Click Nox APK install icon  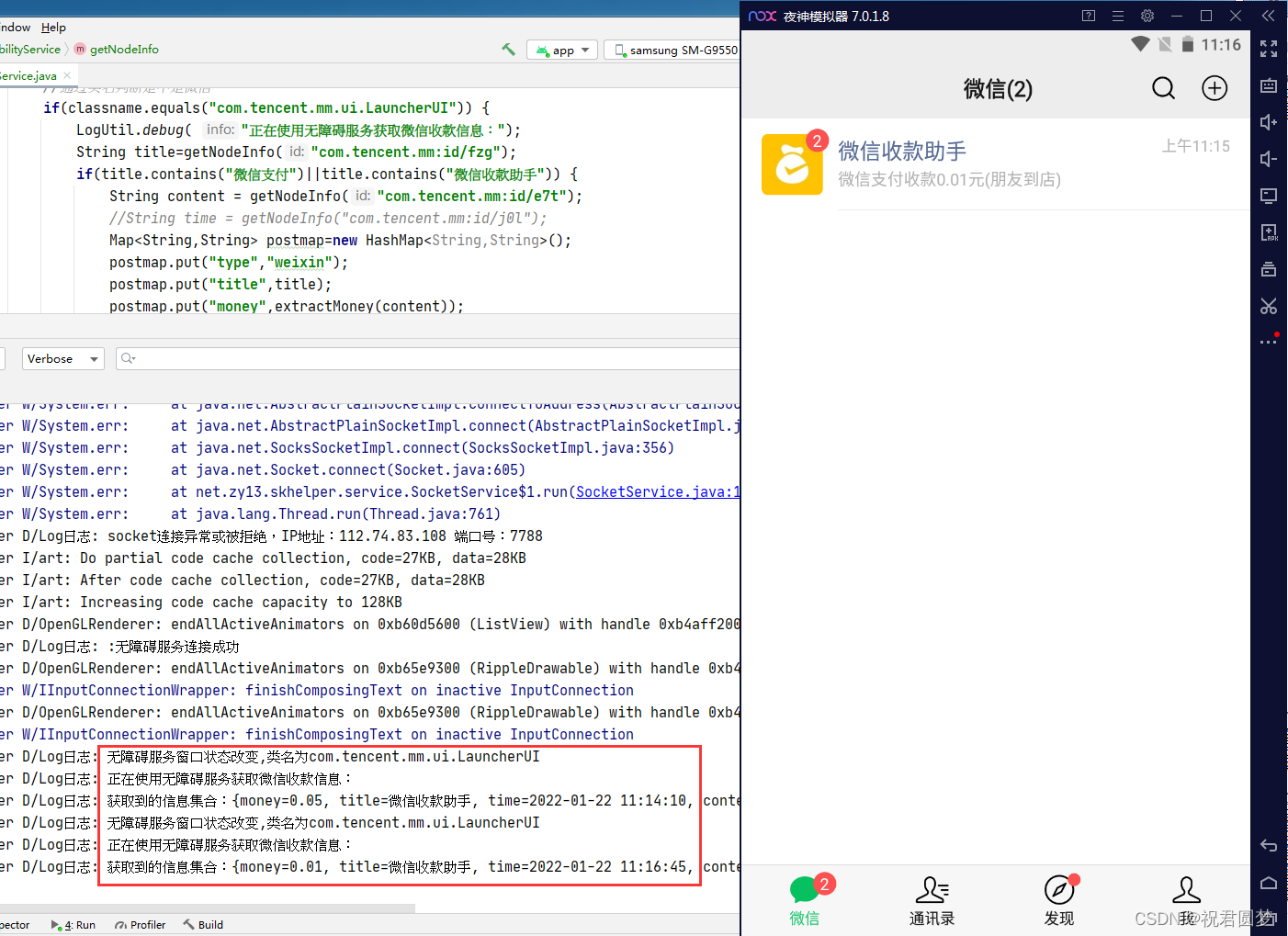point(1269,232)
